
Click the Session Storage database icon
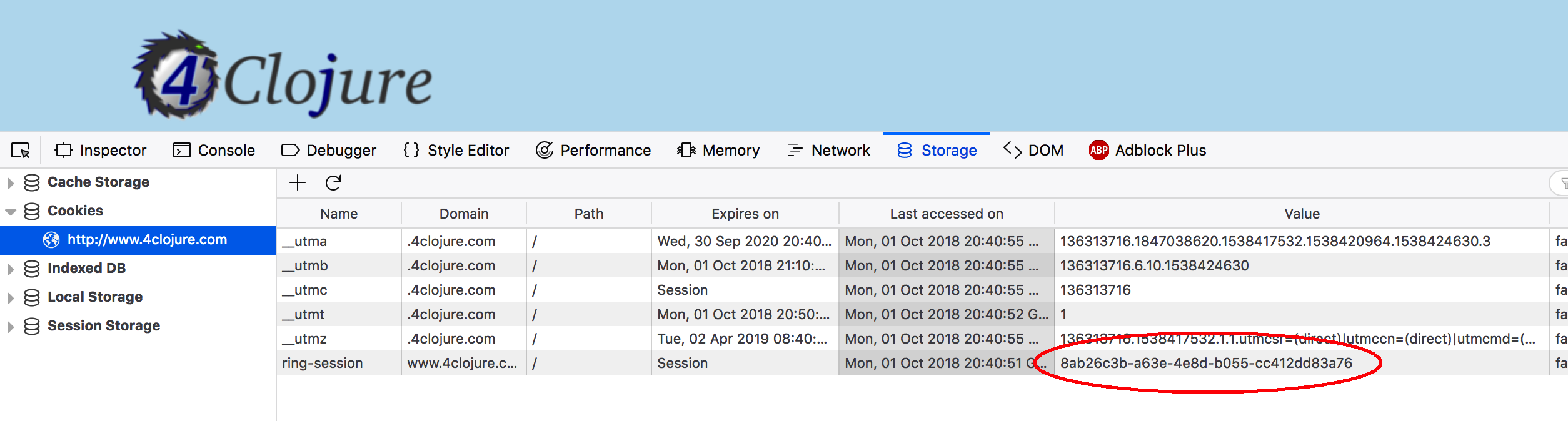click(x=32, y=326)
